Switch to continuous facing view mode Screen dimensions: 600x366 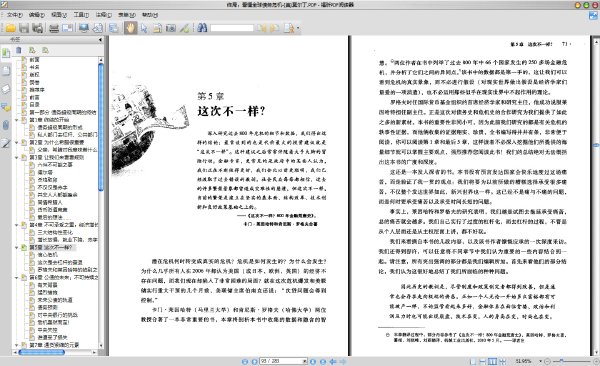point(502,361)
